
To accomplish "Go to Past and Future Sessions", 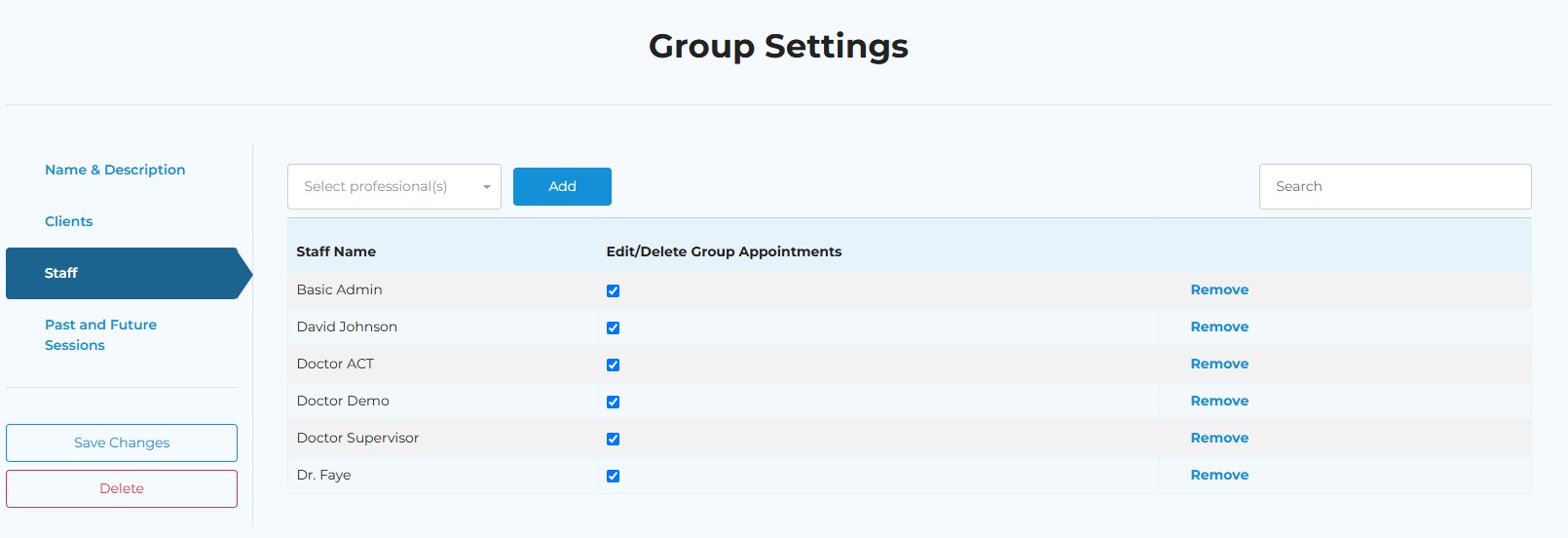I will coord(100,334).
